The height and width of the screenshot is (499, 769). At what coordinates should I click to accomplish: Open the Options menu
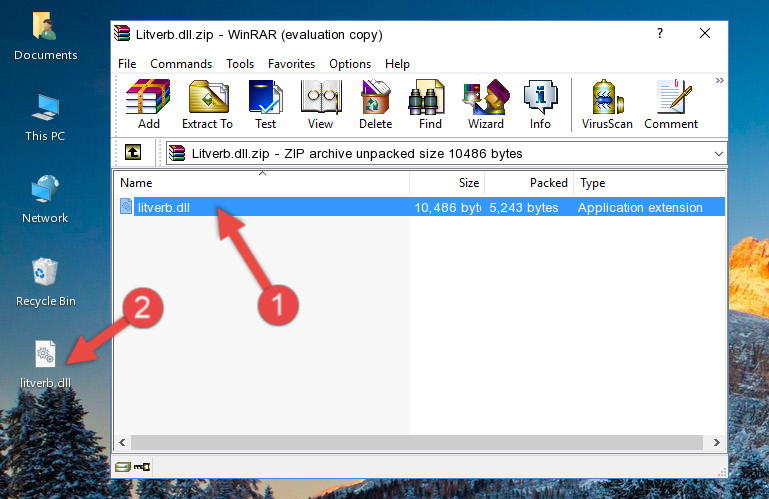click(x=350, y=64)
